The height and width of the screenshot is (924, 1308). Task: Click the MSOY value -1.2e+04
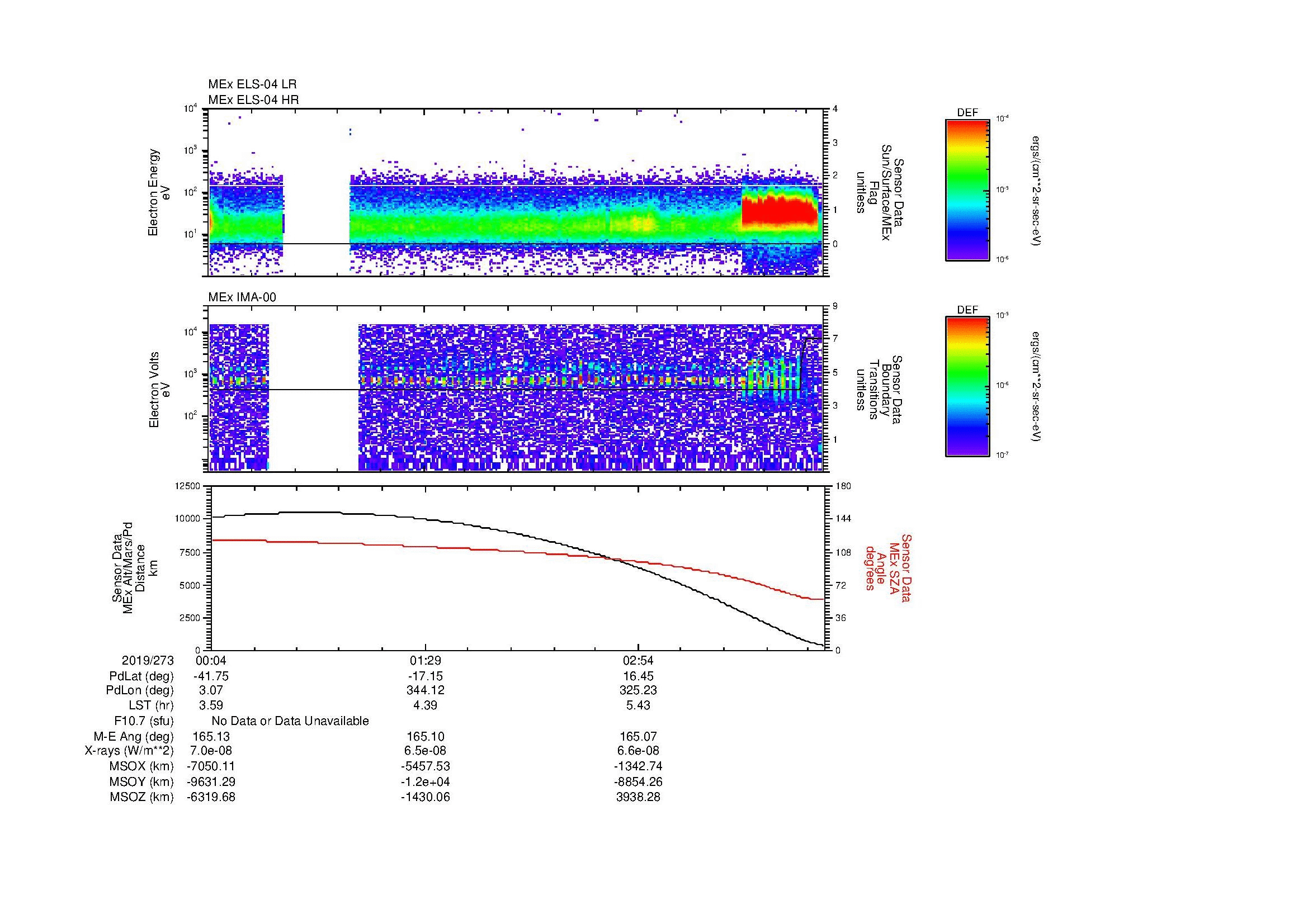point(425,781)
